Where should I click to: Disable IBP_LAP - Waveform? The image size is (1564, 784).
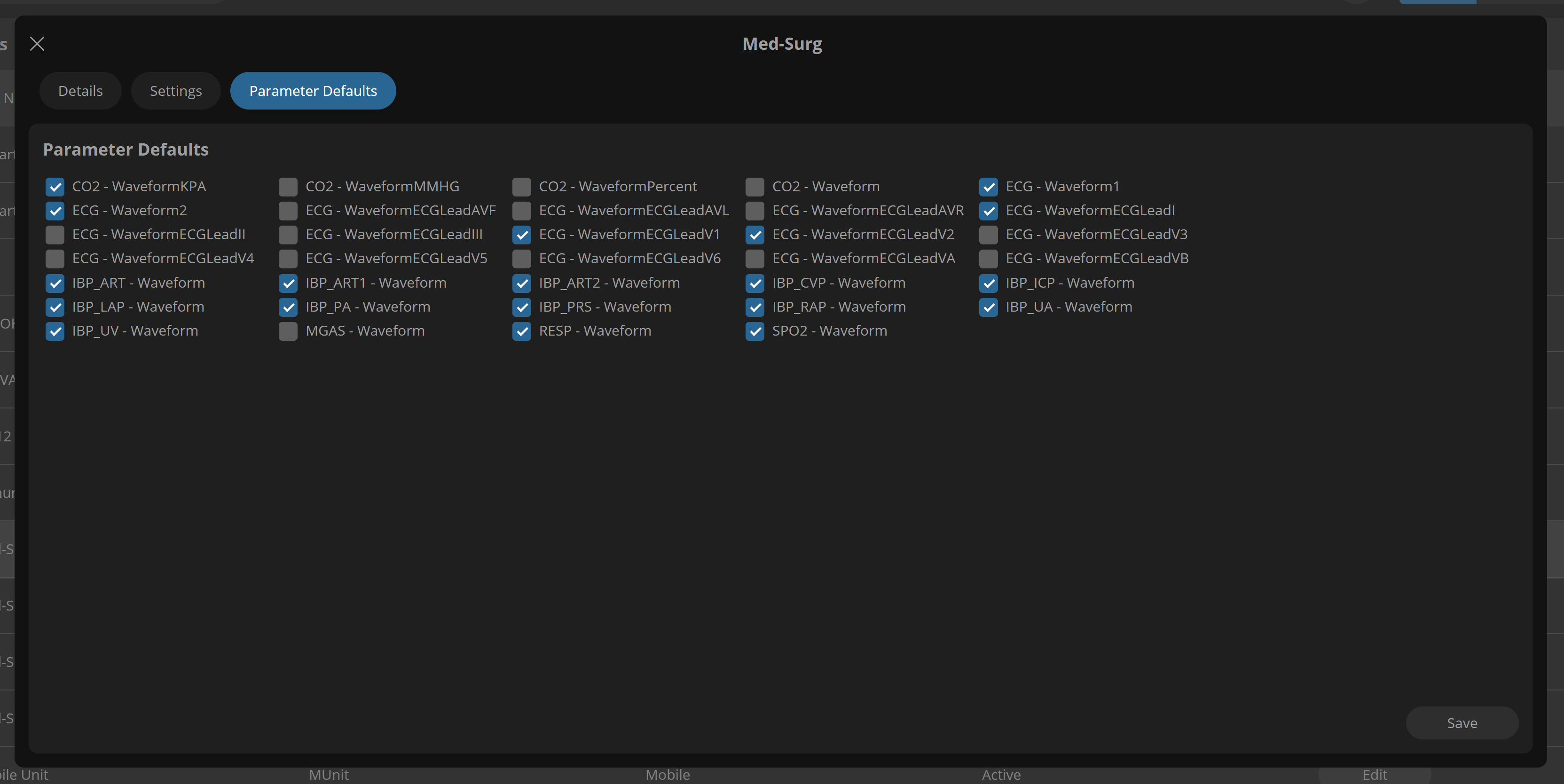pyautogui.click(x=55, y=307)
